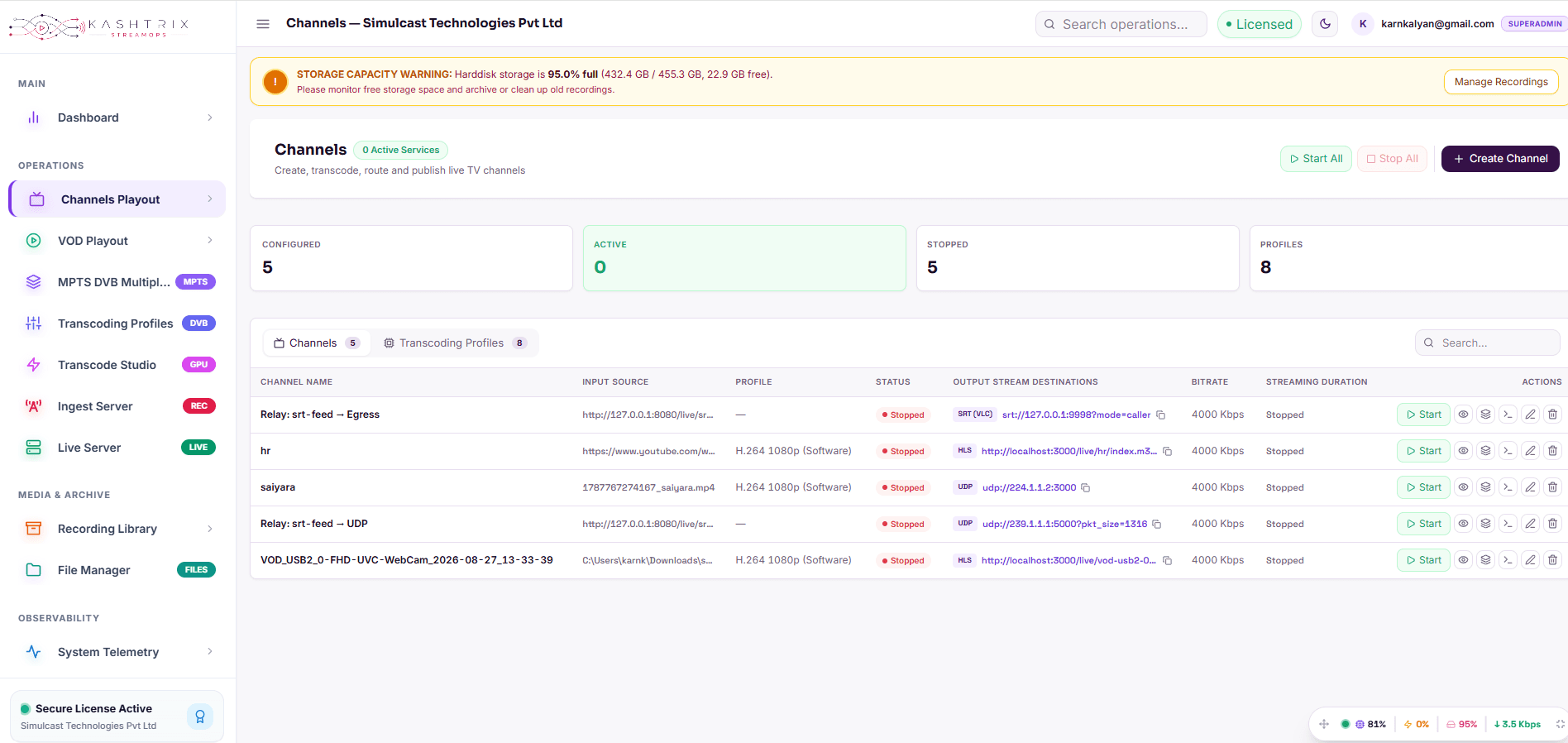Open VOD Playout via play icon

click(x=34, y=241)
